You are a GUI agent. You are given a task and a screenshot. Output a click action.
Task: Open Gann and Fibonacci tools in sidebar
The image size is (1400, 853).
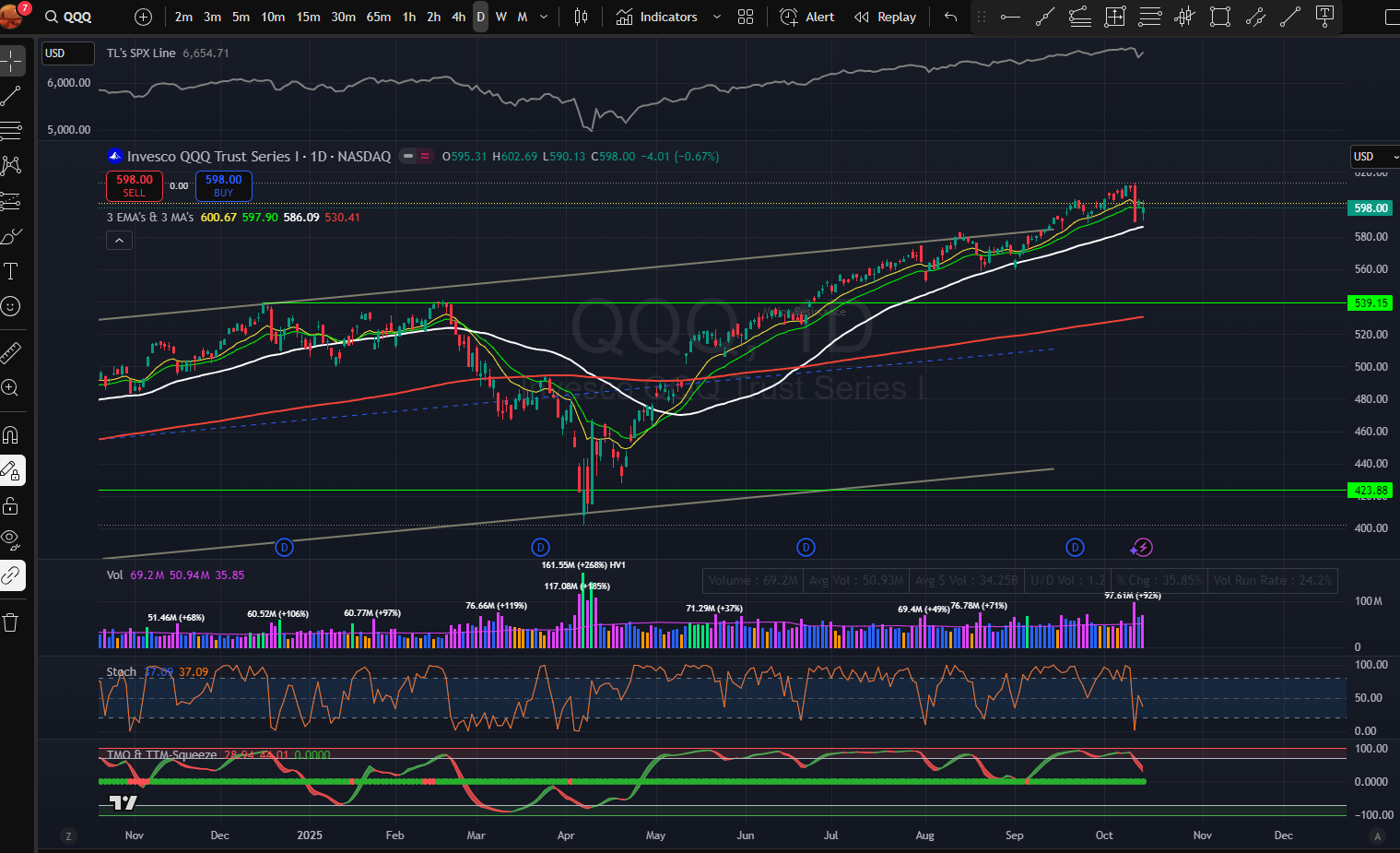tap(12, 131)
